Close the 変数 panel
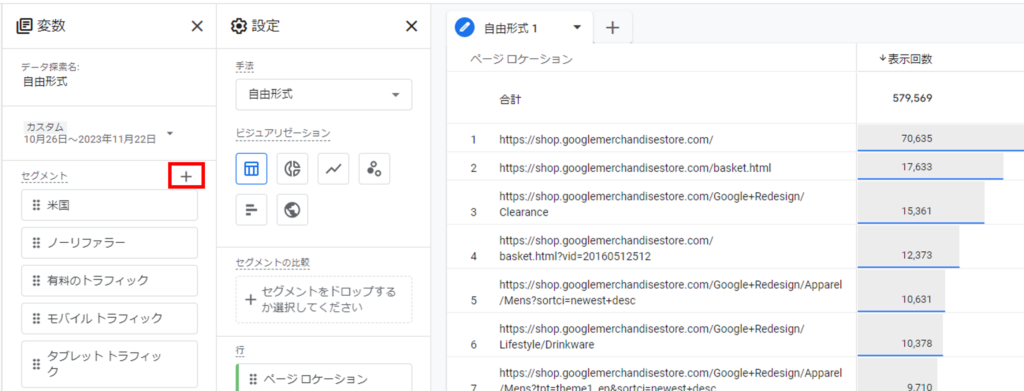 [197, 26]
